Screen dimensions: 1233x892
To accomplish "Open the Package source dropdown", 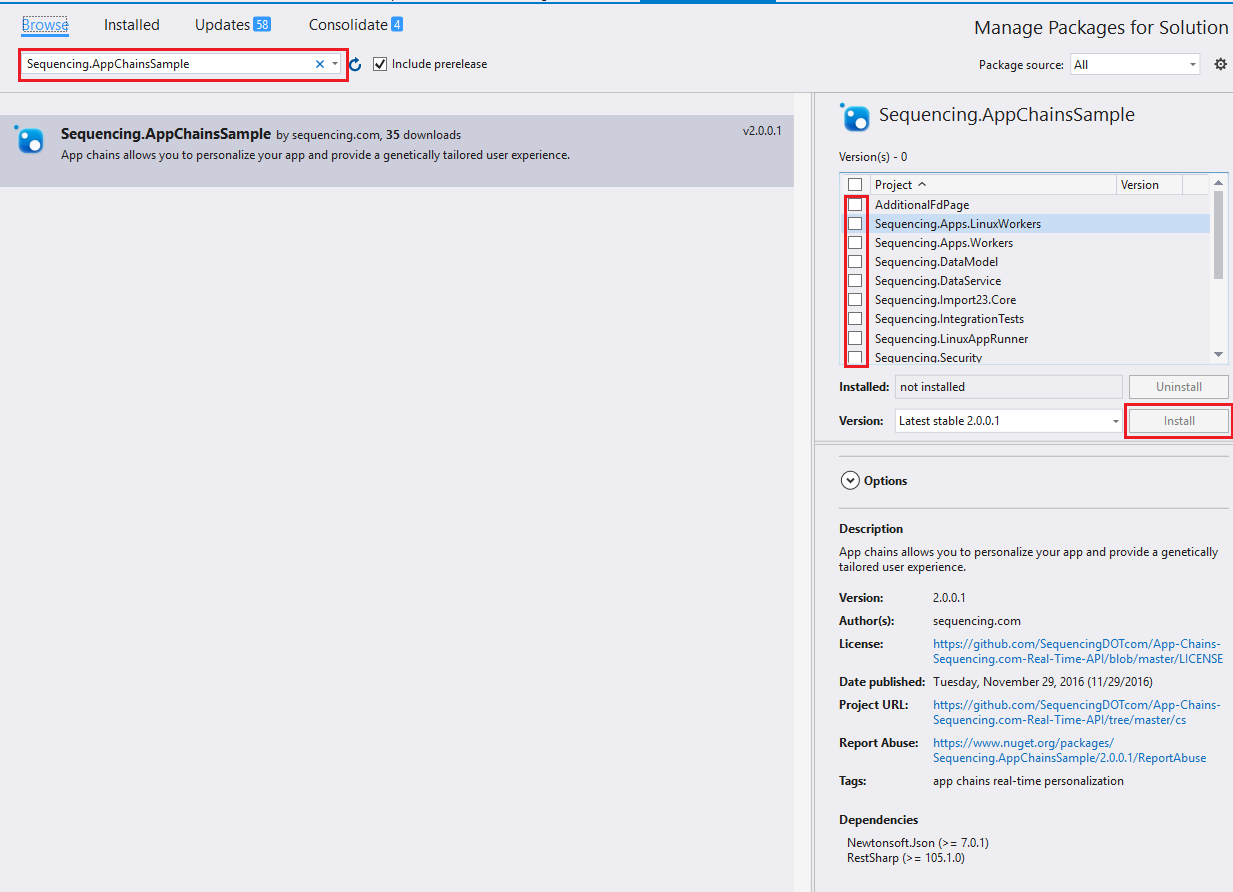I will coord(1134,65).
